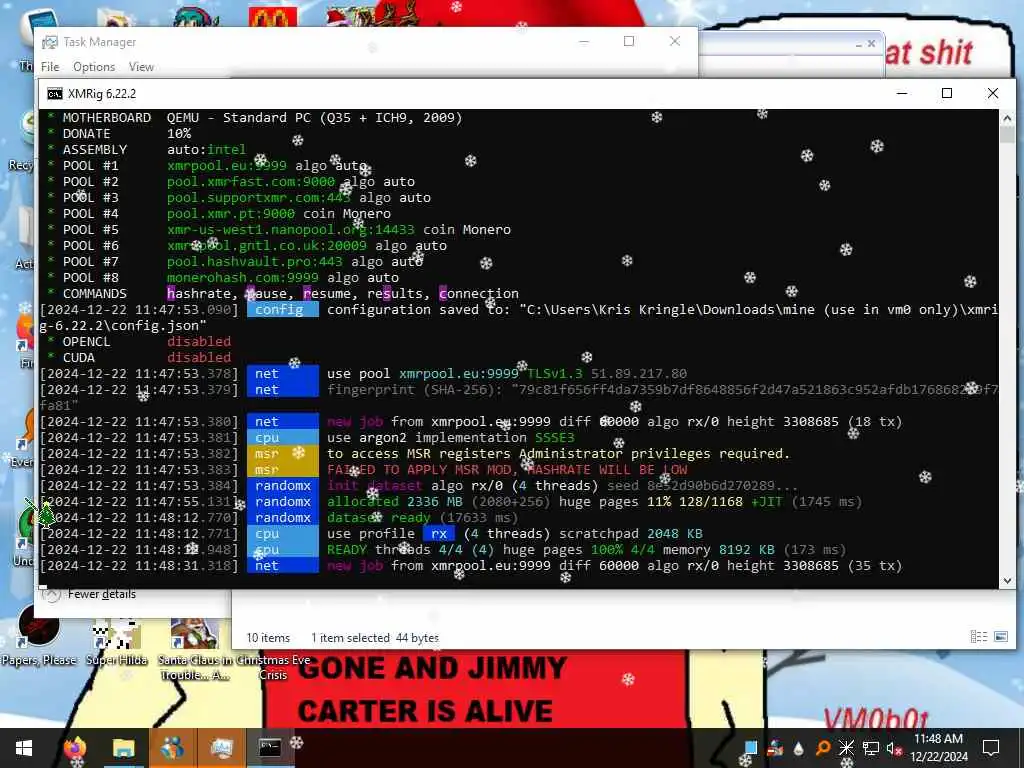The height and width of the screenshot is (768, 1024).
Task: Click the XMRig scrollbar down arrow
Action: (1007, 581)
